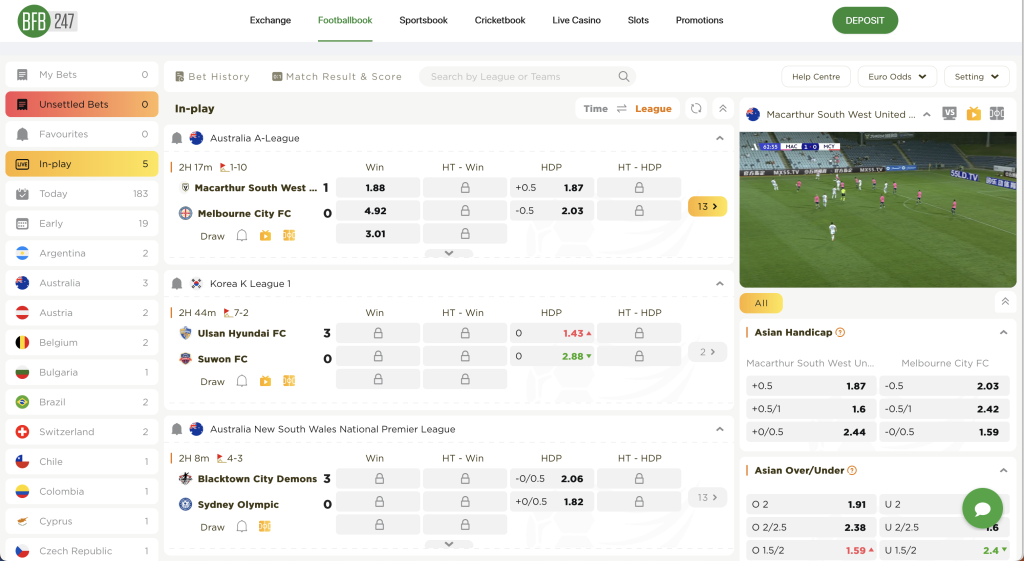This screenshot has height=561, width=1024.
Task: Click the VS stats icon above video
Action: point(950,114)
